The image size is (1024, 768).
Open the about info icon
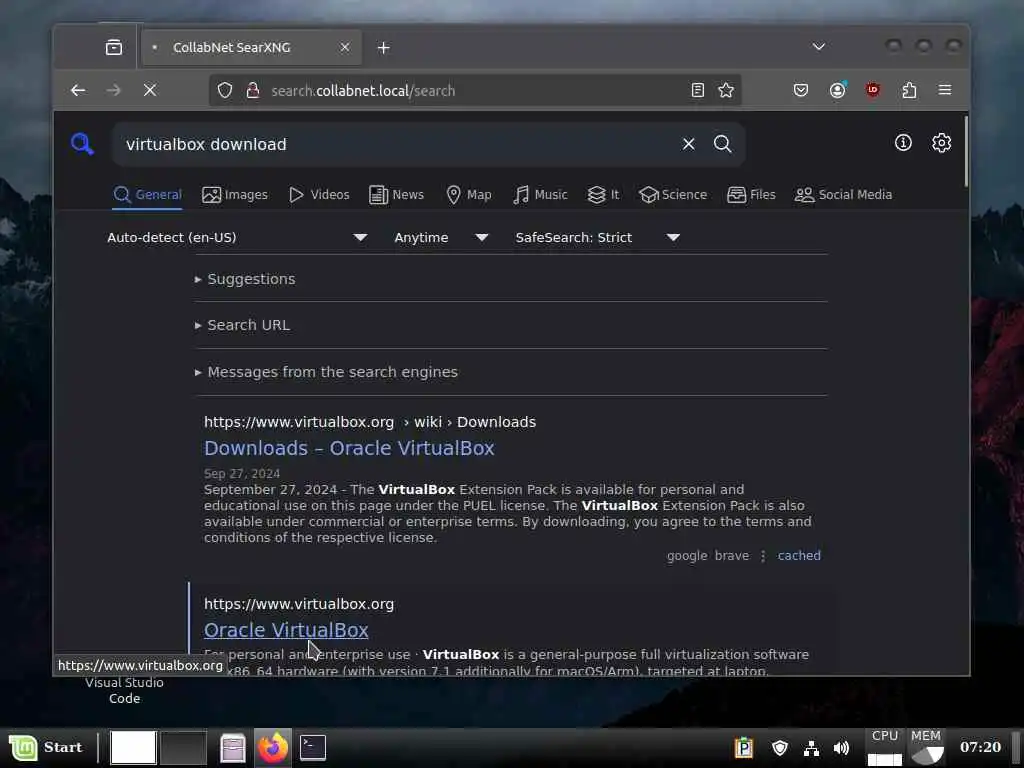point(903,142)
